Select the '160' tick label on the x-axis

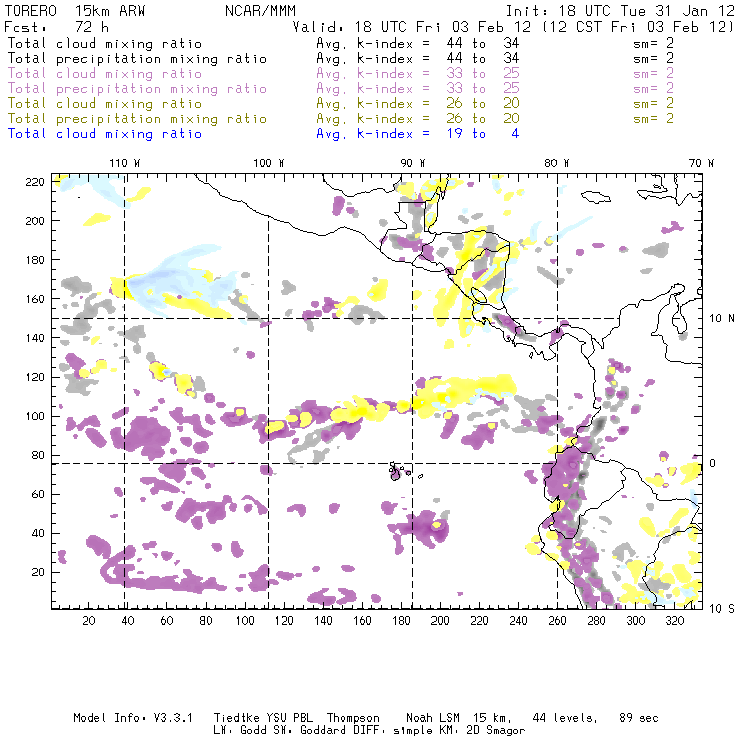(362, 621)
